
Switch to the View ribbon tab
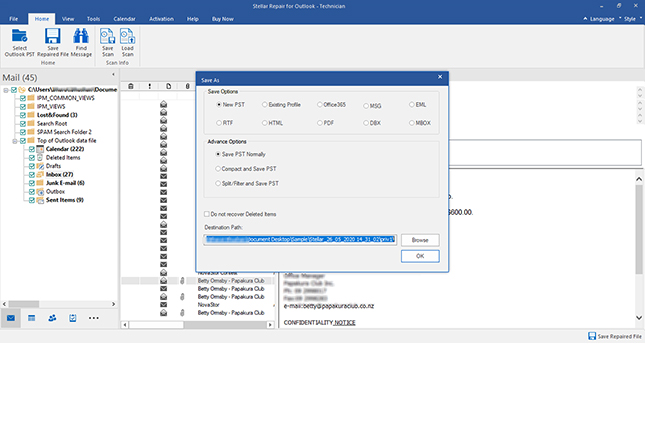[68, 19]
